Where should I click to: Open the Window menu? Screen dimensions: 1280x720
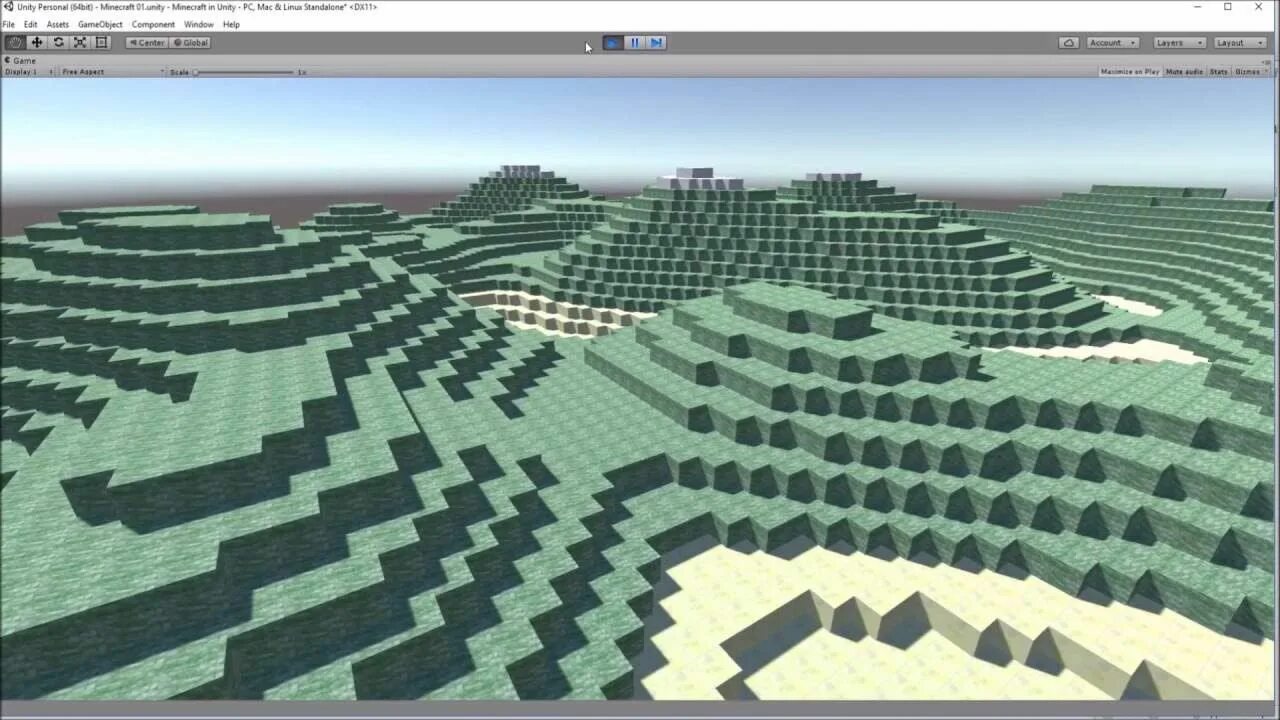pos(198,24)
